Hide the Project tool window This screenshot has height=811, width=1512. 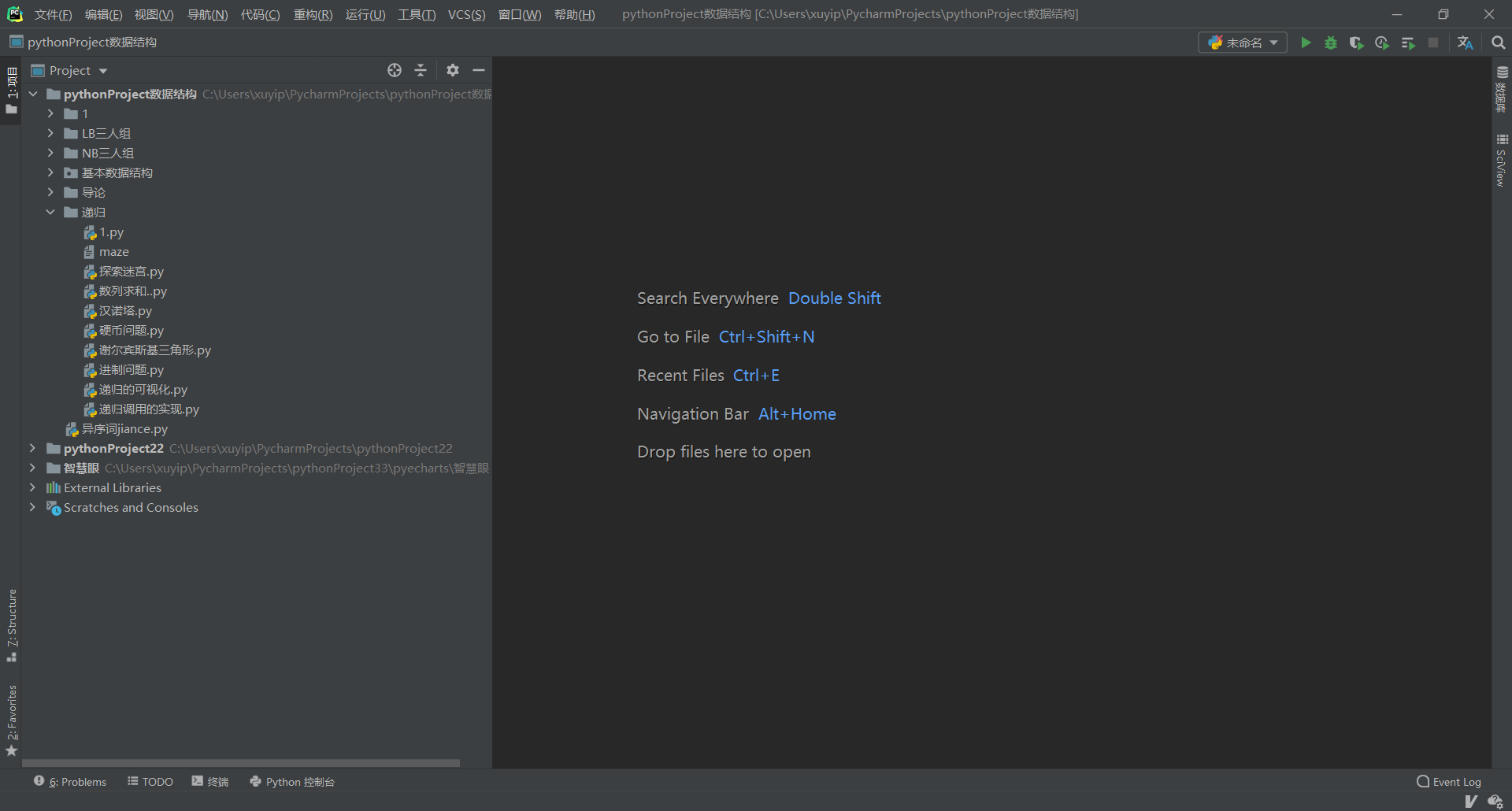479,70
